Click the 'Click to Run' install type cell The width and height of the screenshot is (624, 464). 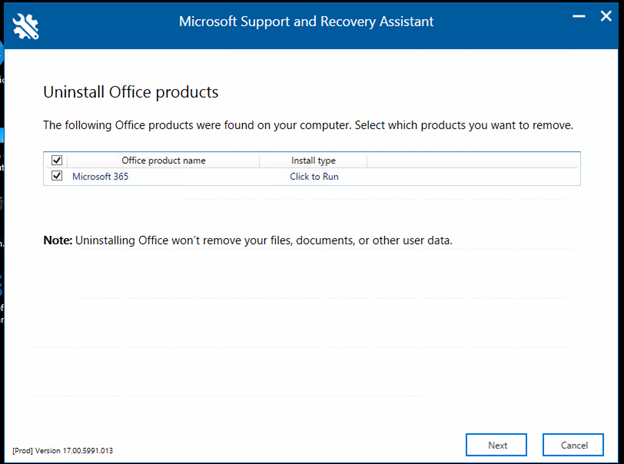(x=312, y=177)
